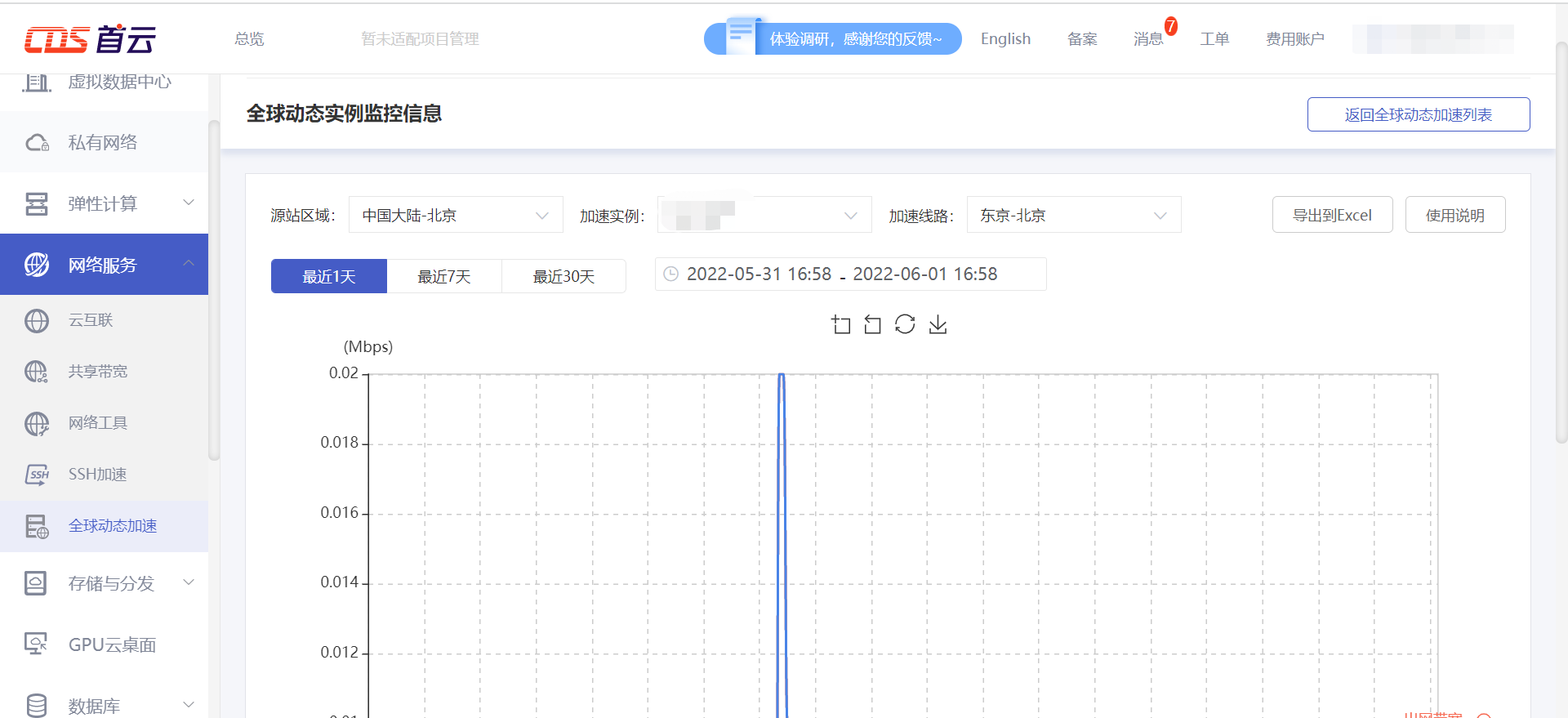
Task: Click the 导出到Excel button
Action: [1332, 215]
